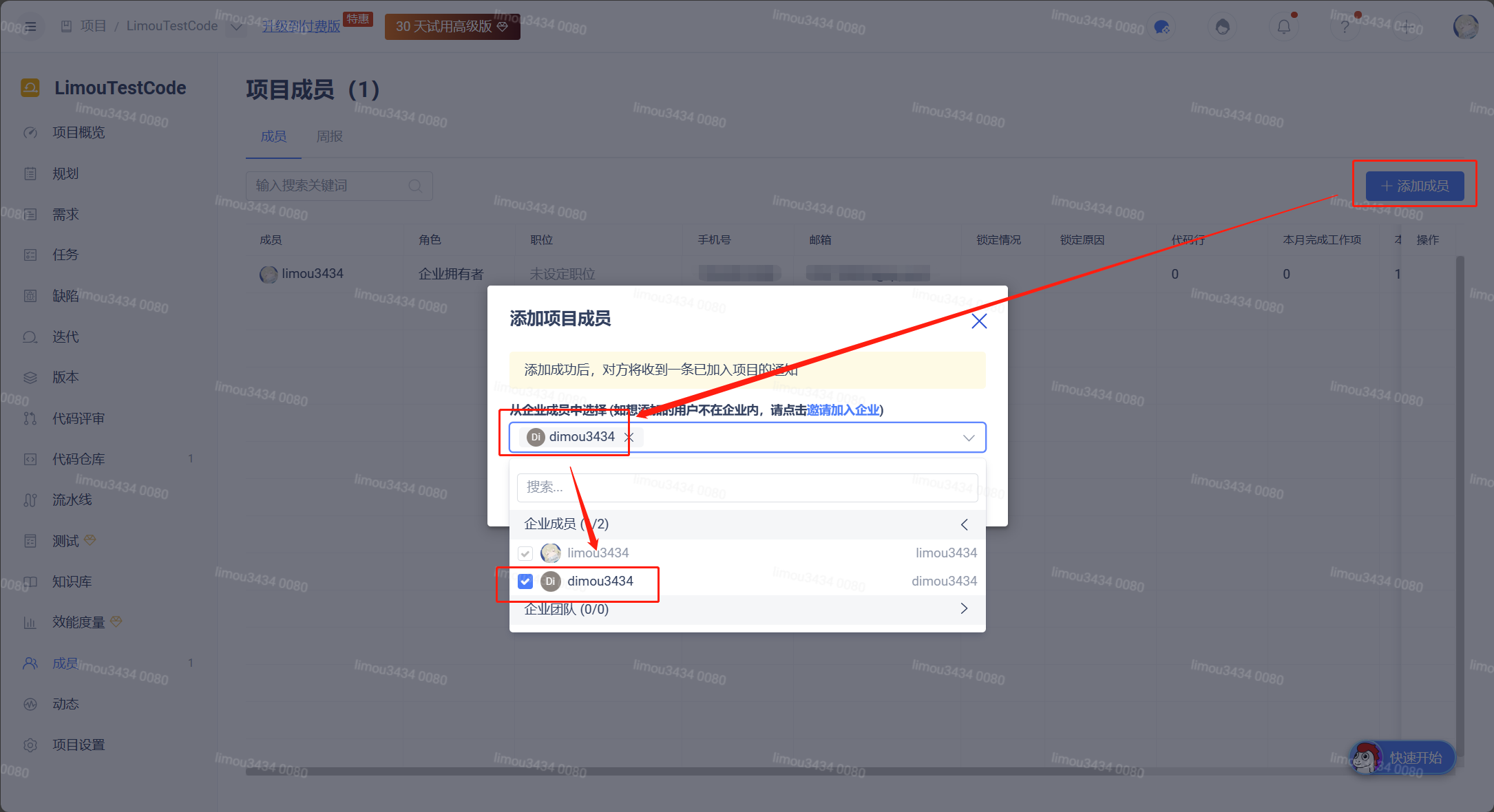Open the chat assistant icon in header
The height and width of the screenshot is (812, 1494).
click(1161, 27)
